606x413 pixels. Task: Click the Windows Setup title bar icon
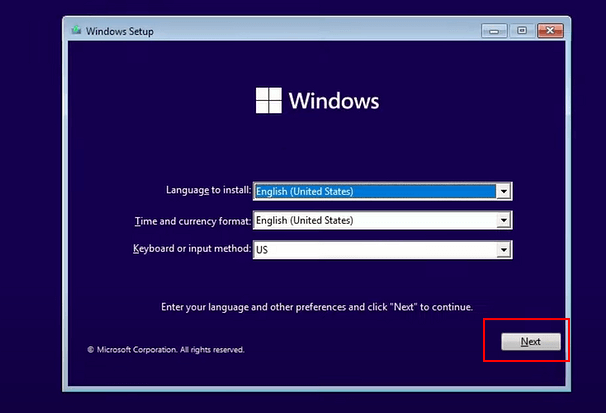point(76,30)
